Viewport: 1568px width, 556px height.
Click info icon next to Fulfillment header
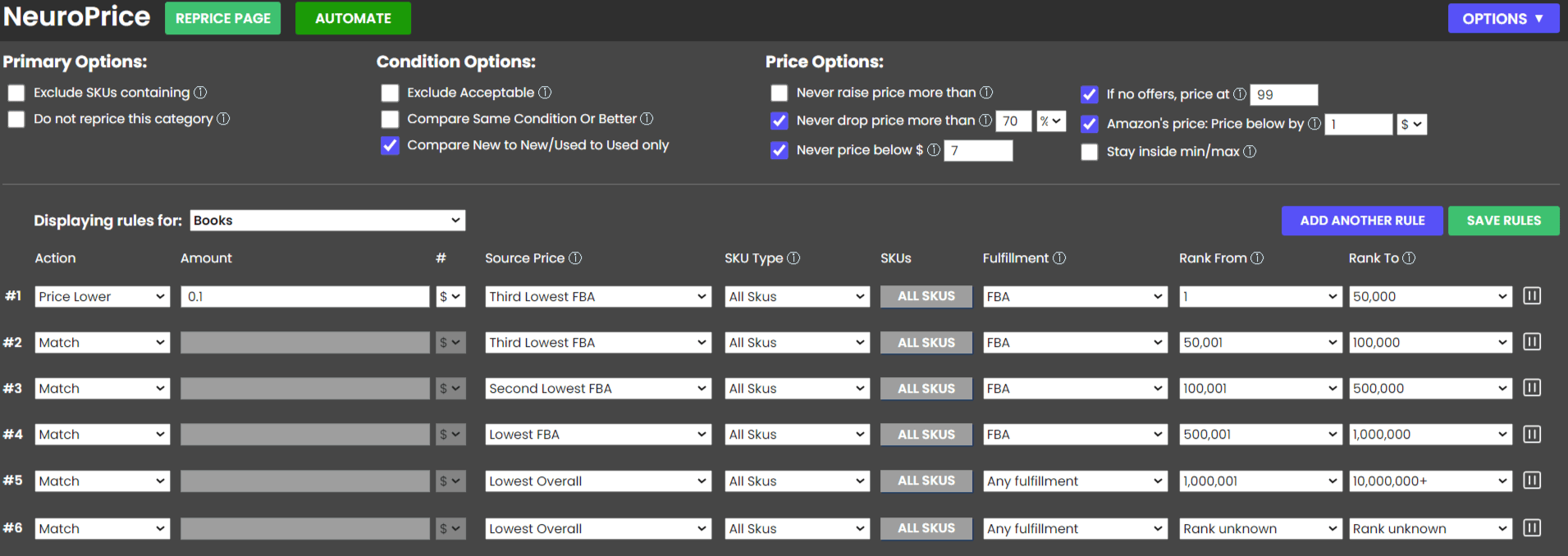[x=1059, y=258]
